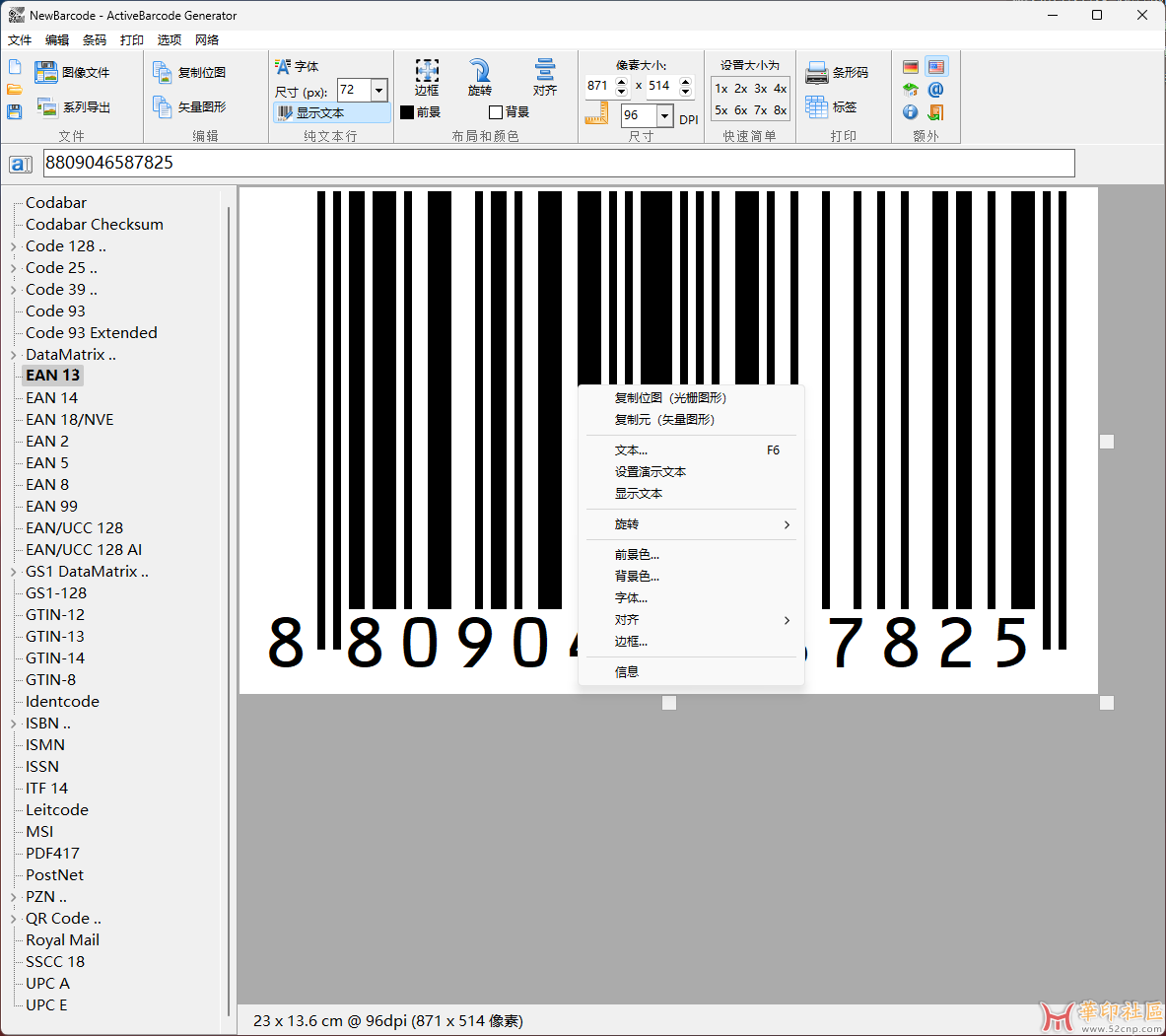This screenshot has height=1036, width=1166.
Task: Open the 选项 menu
Action: pos(169,40)
